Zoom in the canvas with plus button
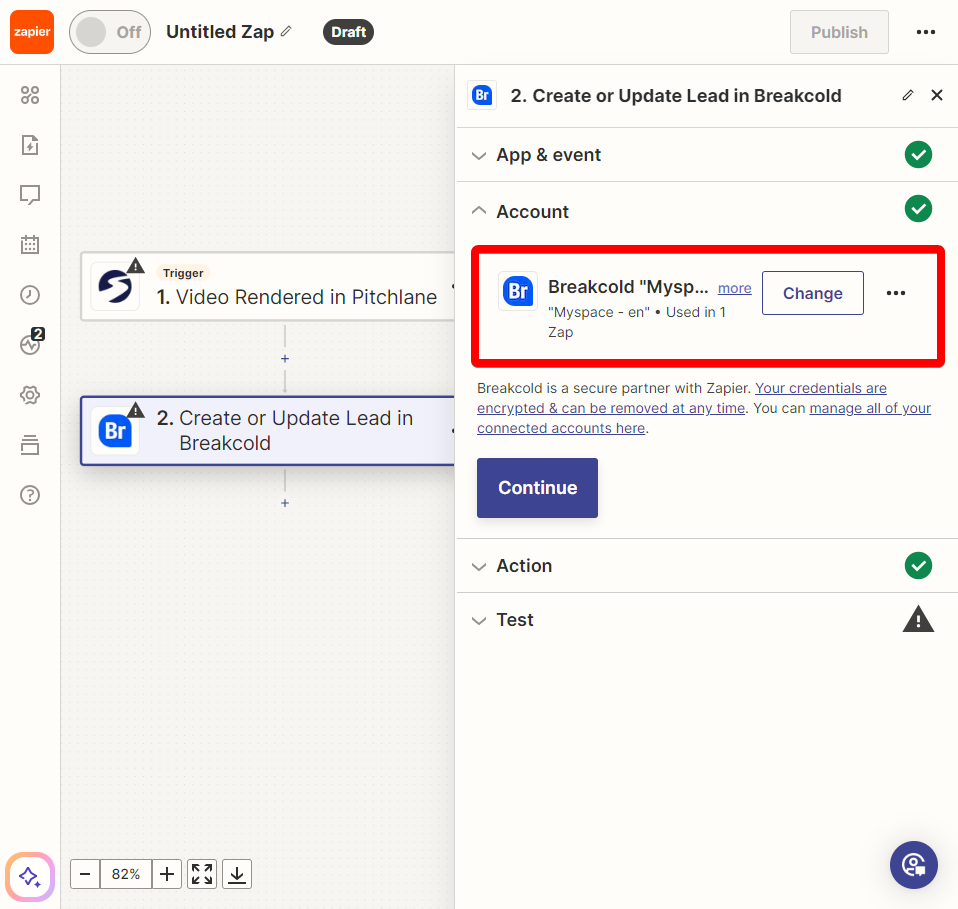Image resolution: width=958 pixels, height=909 pixels. point(167,874)
